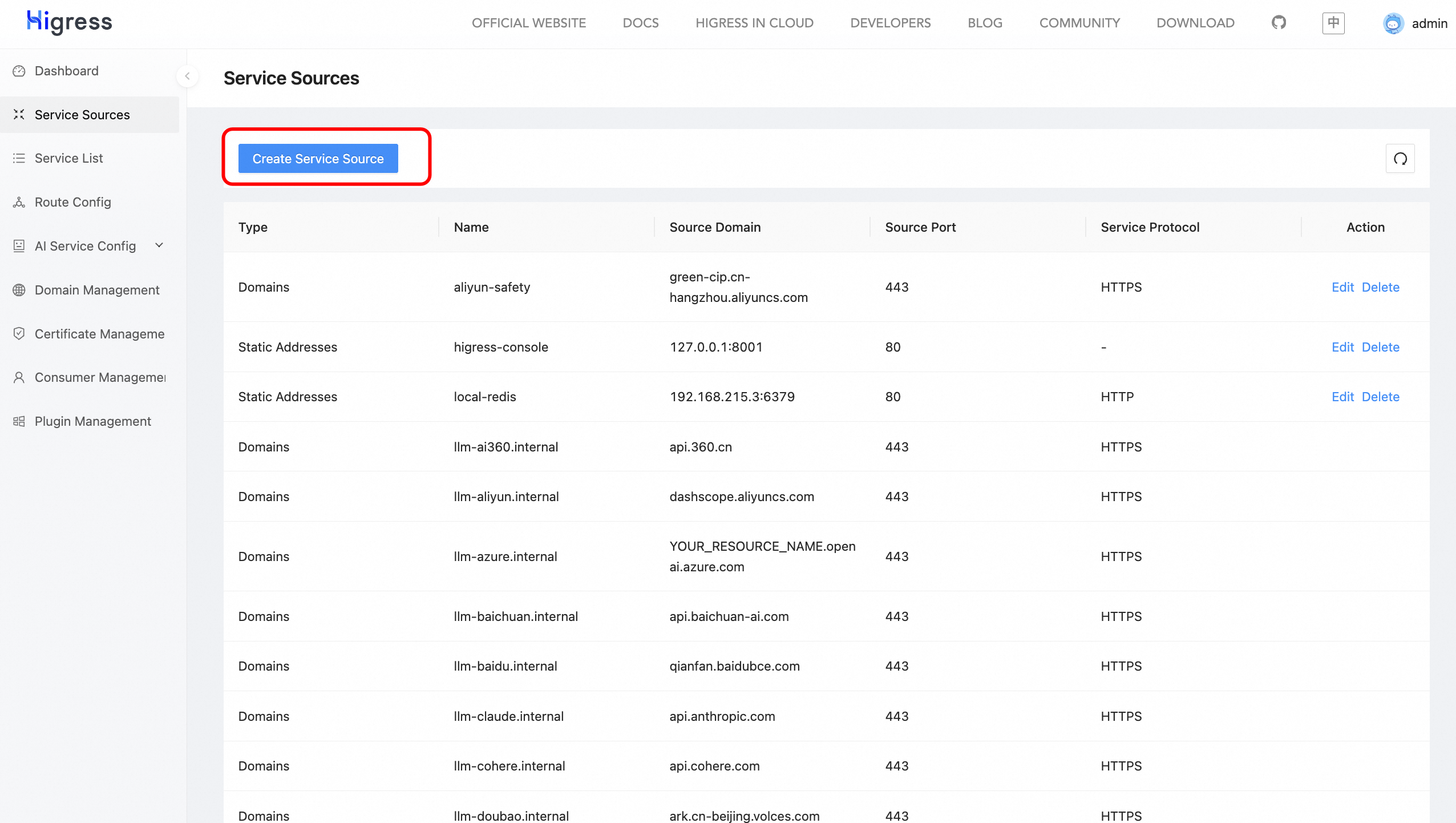Image resolution: width=1456 pixels, height=823 pixels.
Task: Collapse the sidebar with arrow handle
Action: (x=187, y=76)
